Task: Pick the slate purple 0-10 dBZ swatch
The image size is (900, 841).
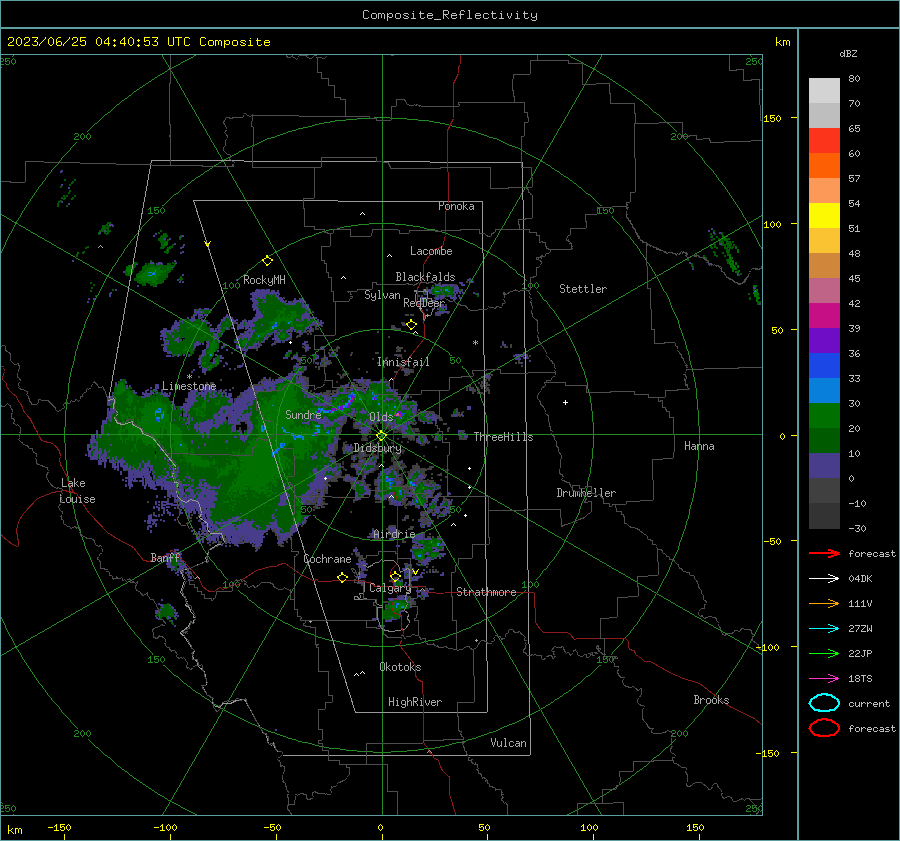Action: click(x=824, y=466)
